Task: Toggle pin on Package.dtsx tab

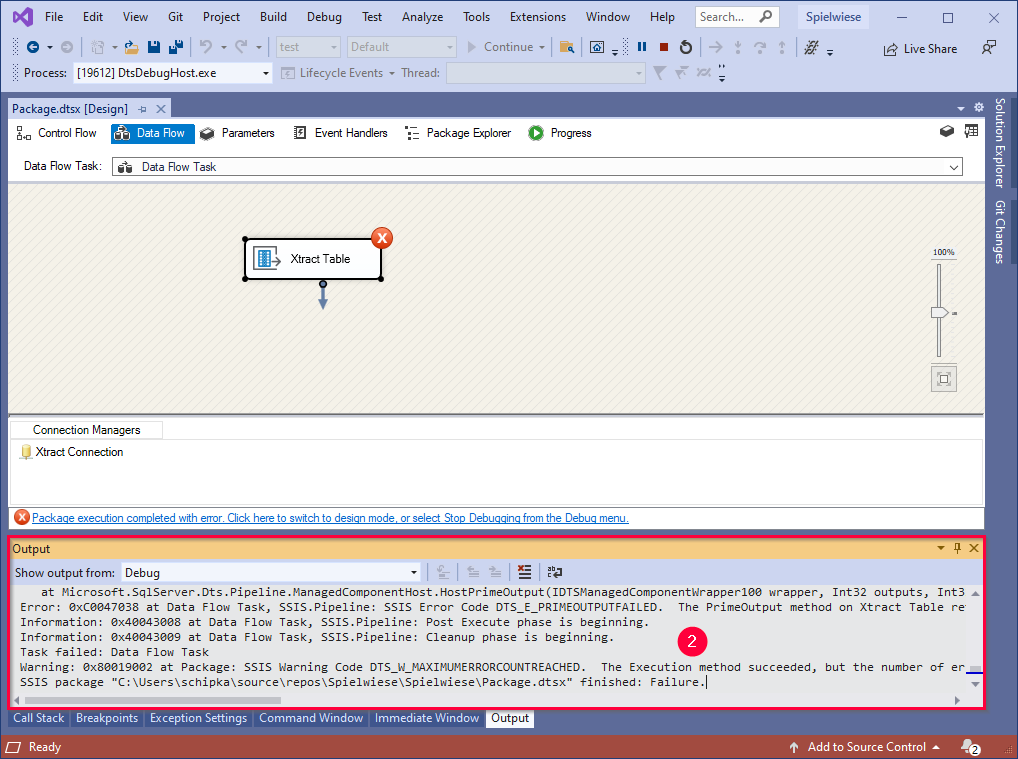Action: click(142, 109)
